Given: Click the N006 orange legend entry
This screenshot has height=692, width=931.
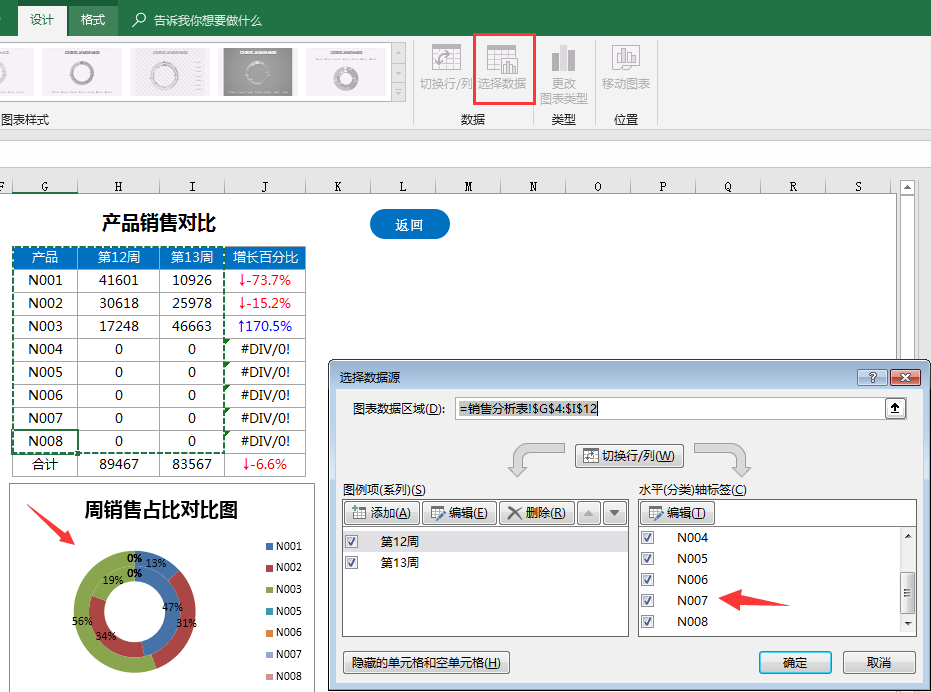Looking at the screenshot, I should pyautogui.click(x=284, y=632).
